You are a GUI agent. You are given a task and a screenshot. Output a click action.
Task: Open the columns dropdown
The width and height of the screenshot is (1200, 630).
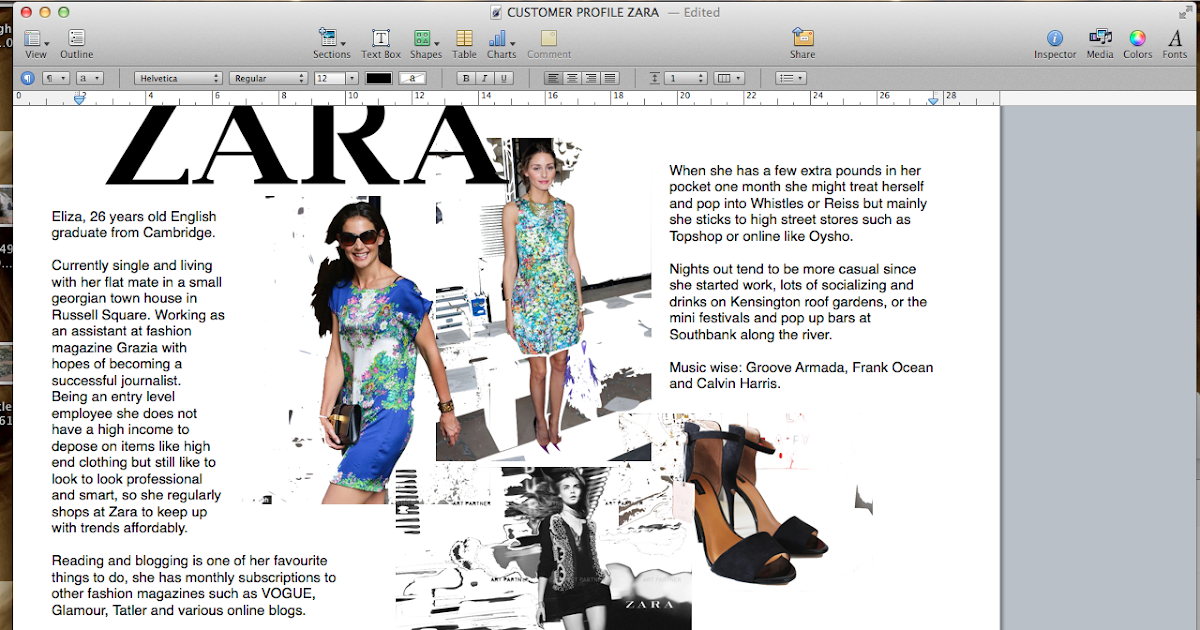(731, 78)
